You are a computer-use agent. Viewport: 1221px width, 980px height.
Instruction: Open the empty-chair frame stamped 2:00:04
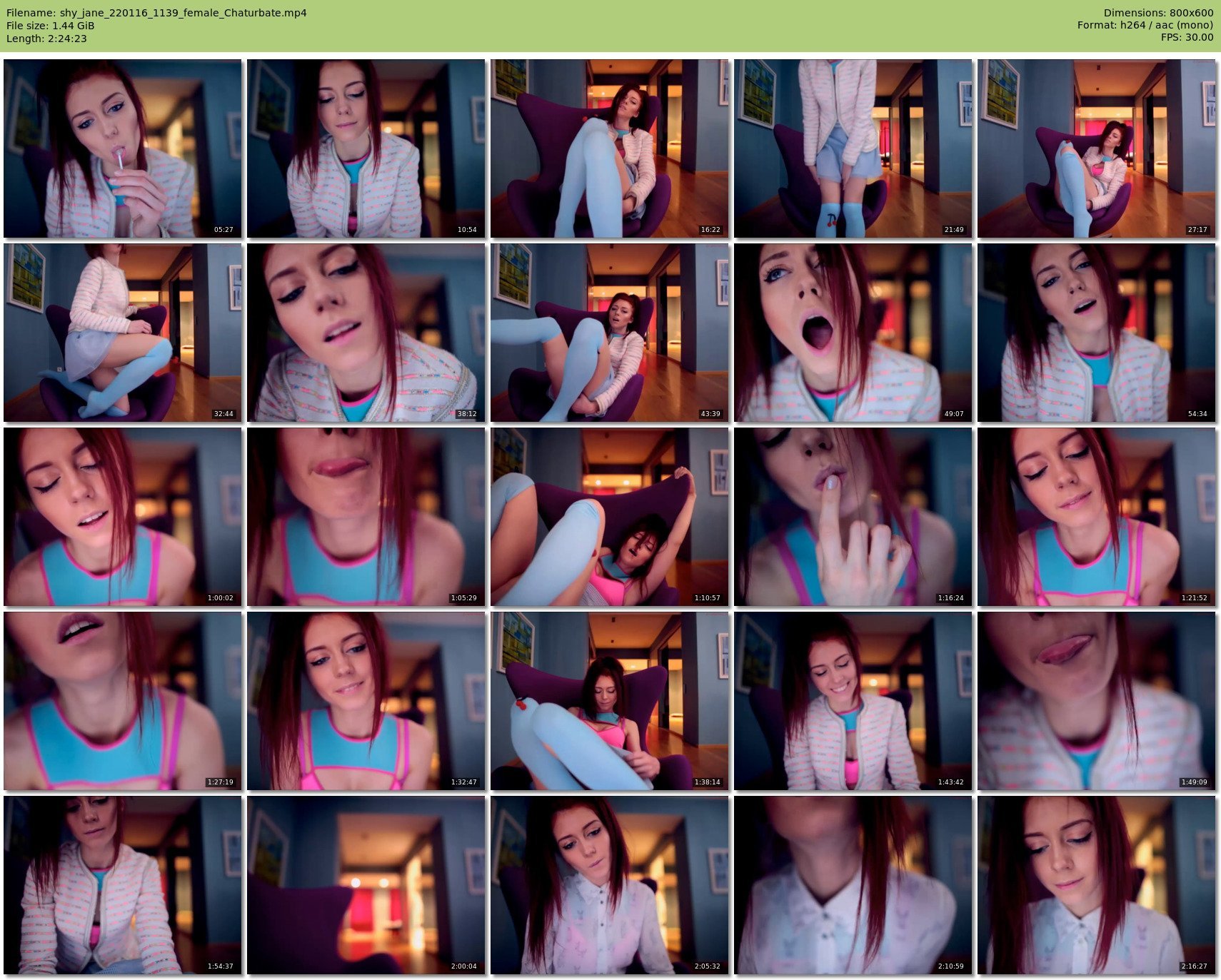point(366,885)
